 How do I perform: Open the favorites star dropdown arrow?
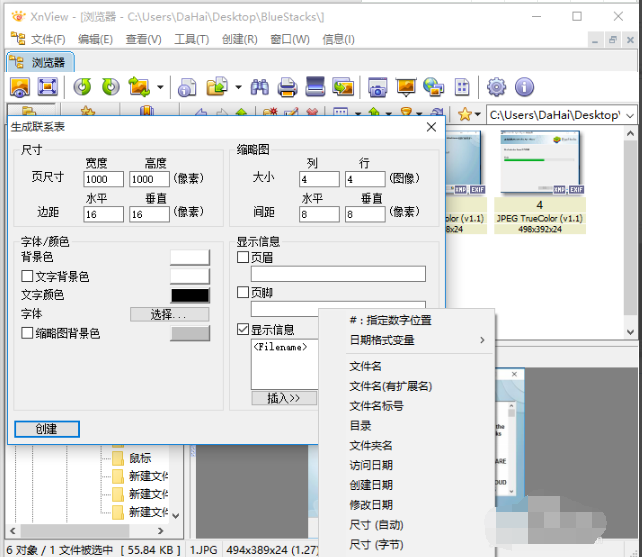coord(479,115)
